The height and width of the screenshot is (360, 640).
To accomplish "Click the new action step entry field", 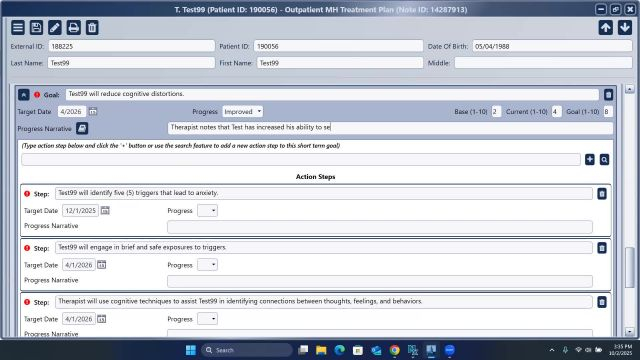I will (x=301, y=160).
